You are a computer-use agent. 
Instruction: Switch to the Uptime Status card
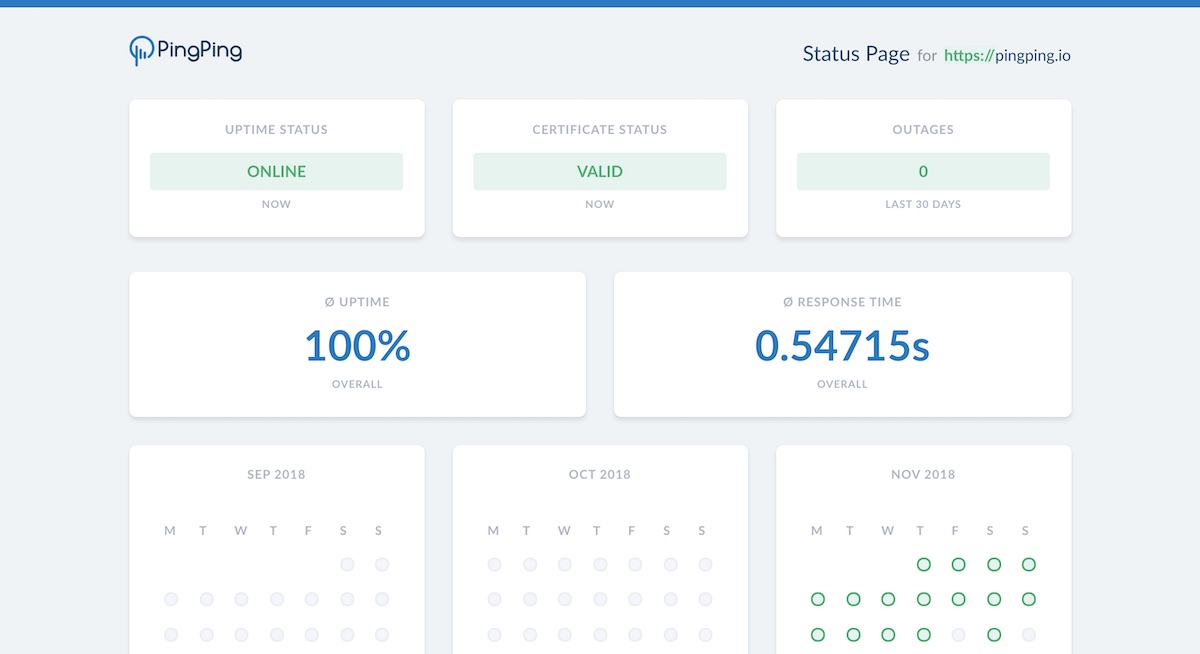pyautogui.click(x=276, y=168)
